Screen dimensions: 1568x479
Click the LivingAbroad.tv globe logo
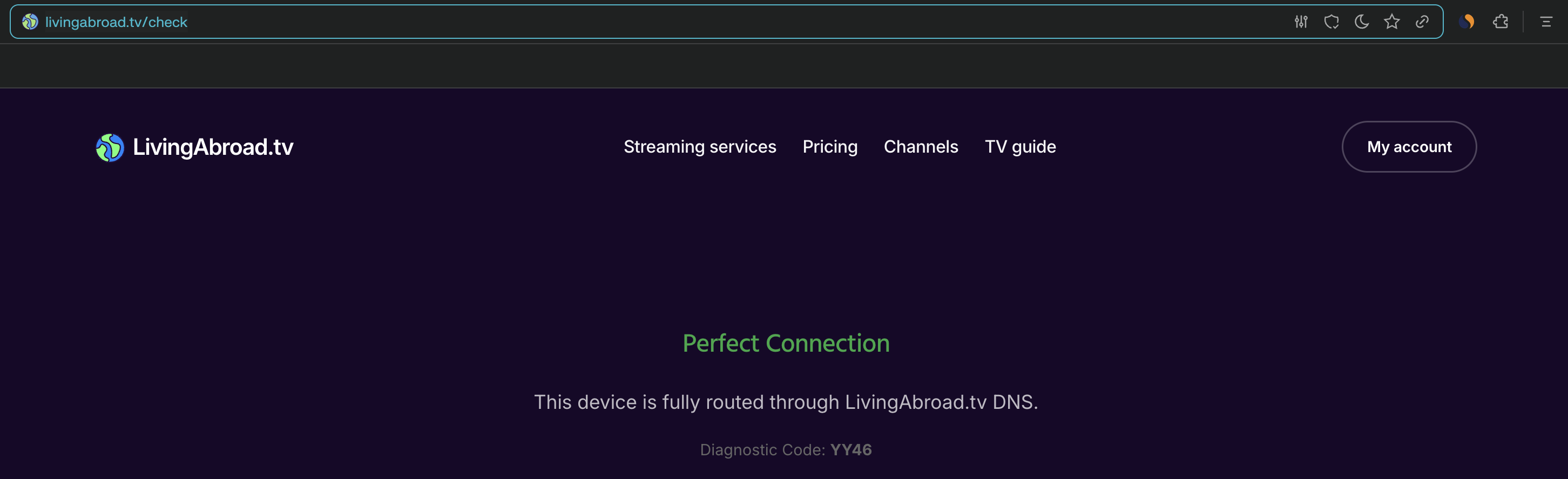110,147
